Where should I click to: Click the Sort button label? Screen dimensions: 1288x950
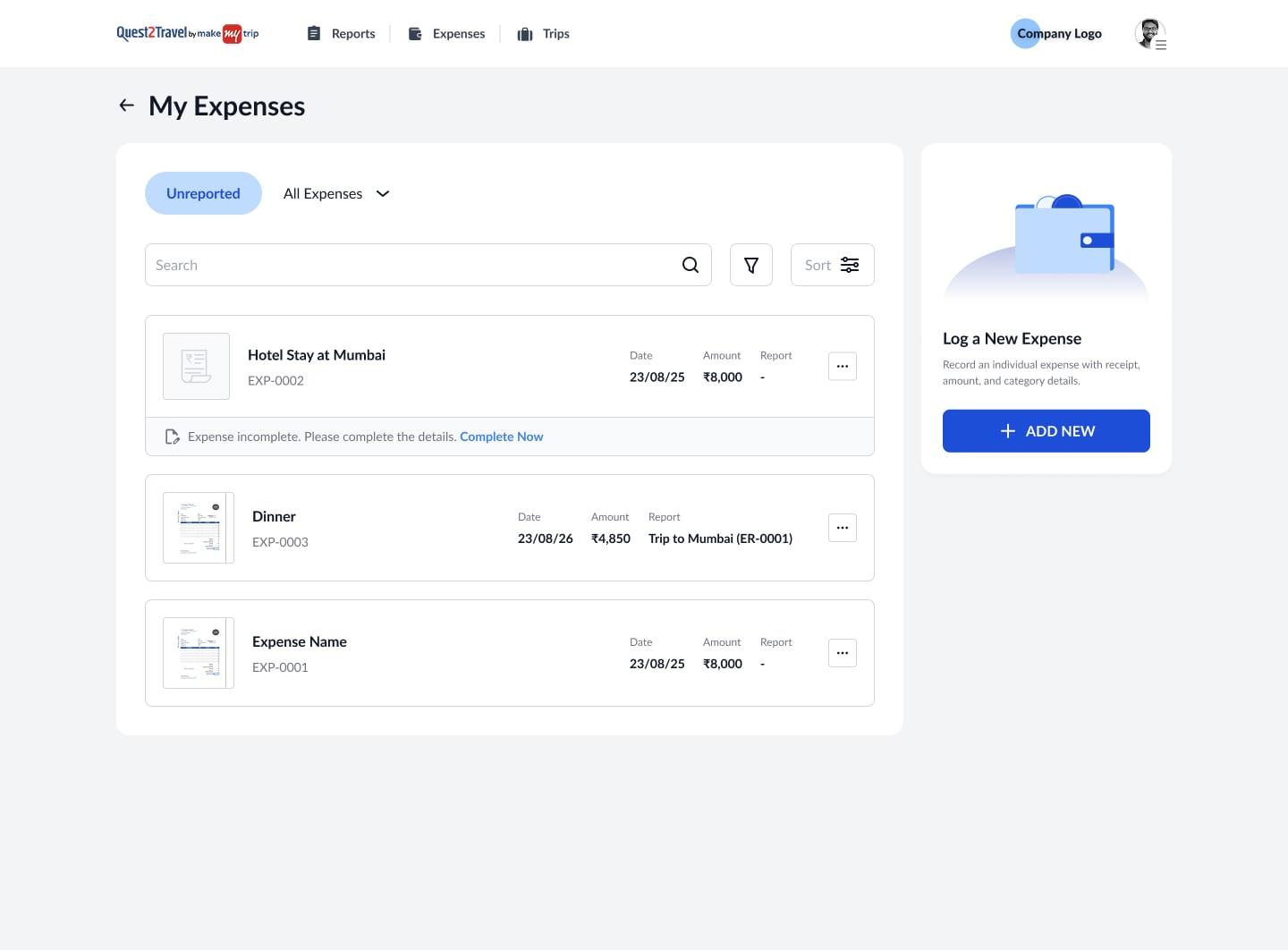[818, 265]
